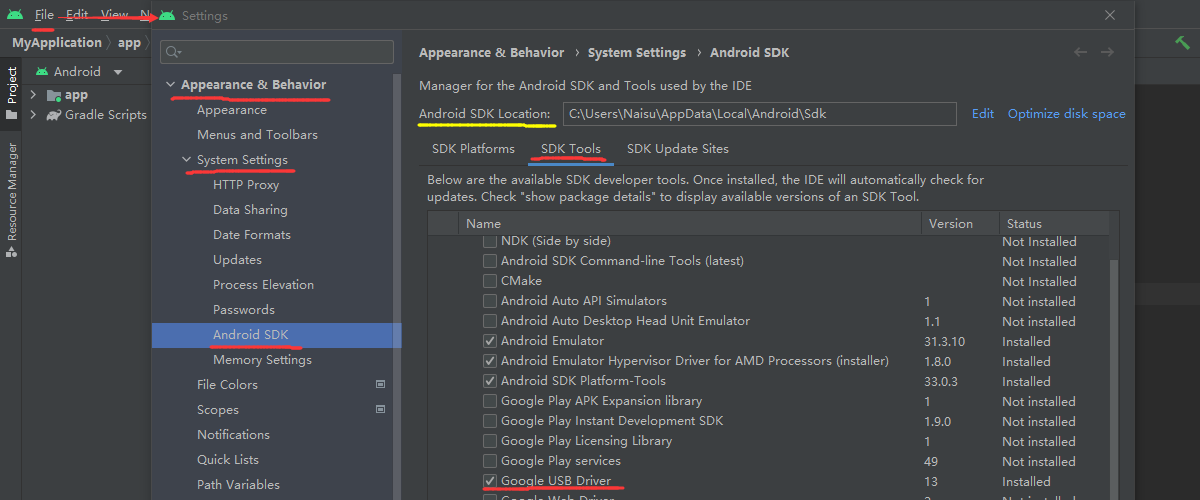Collapse Appearance & Behavior section
The width and height of the screenshot is (1200, 500).
[x=170, y=85]
